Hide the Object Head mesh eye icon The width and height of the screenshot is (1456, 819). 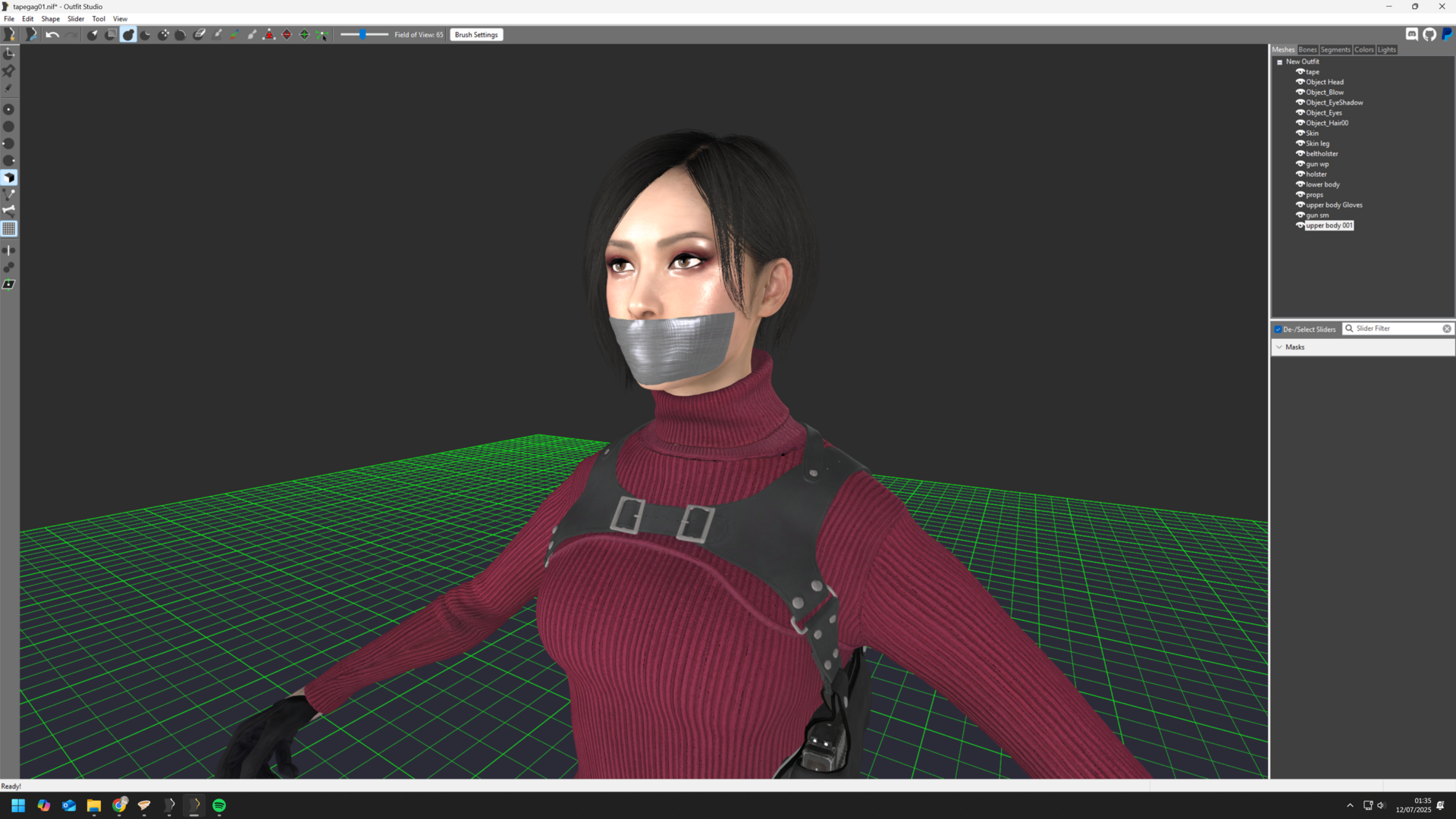(1300, 82)
